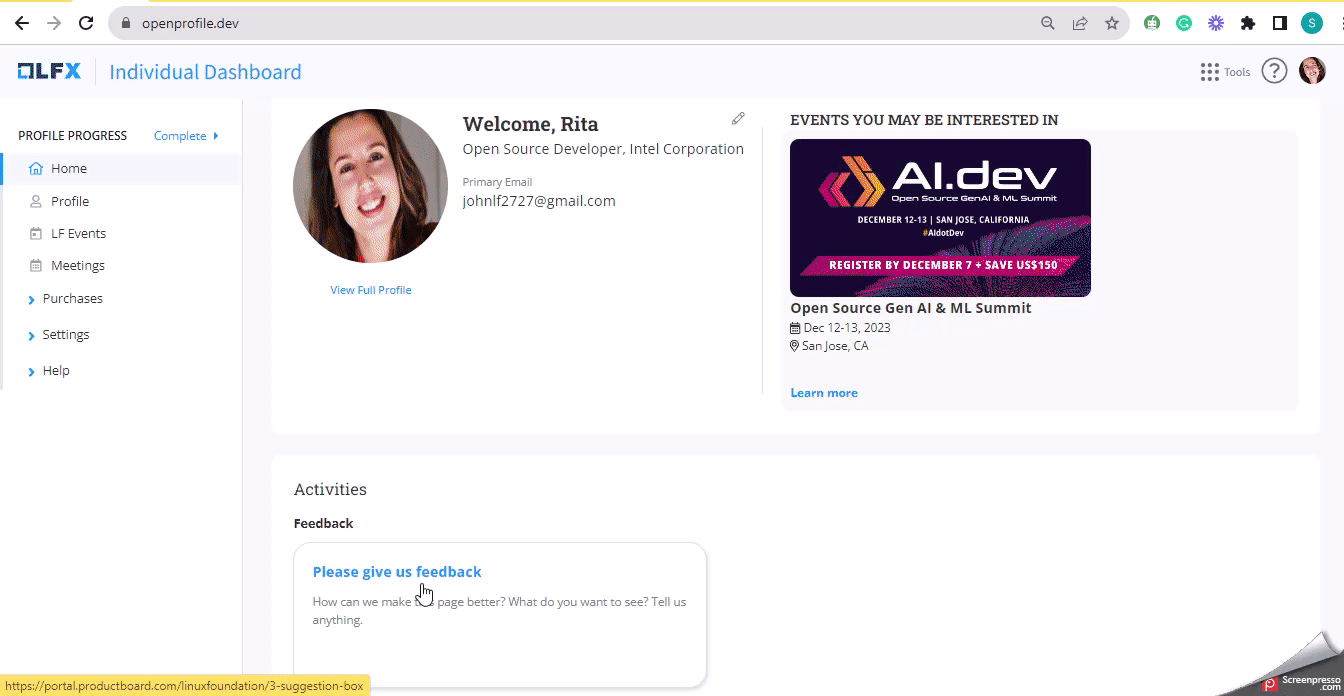1344x696 pixels.
Task: Click the LFX logo
Action: click(49, 71)
